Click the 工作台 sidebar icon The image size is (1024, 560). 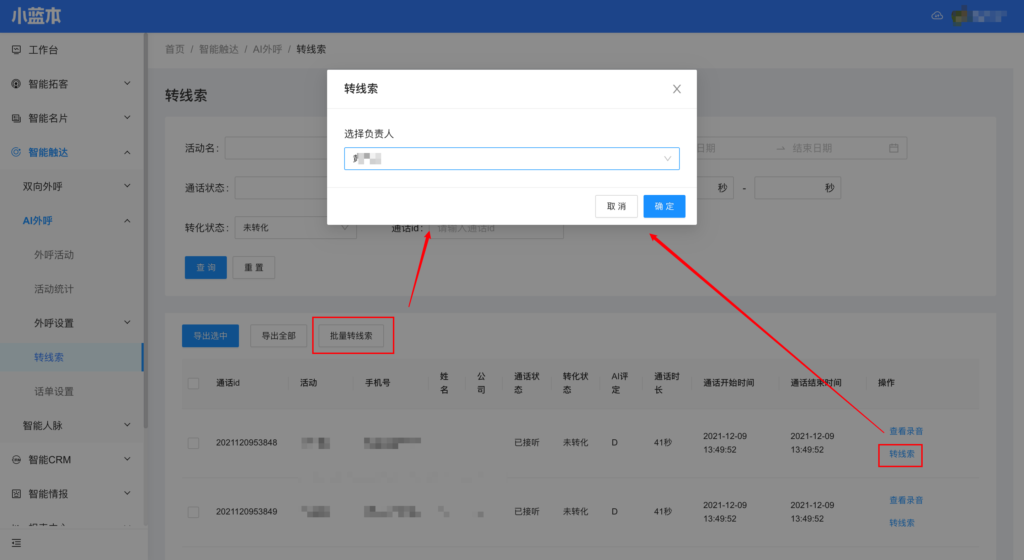tap(16, 50)
